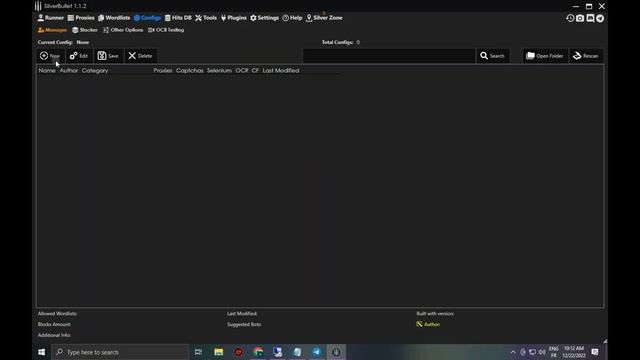Open the Windows notification center

click(595, 352)
